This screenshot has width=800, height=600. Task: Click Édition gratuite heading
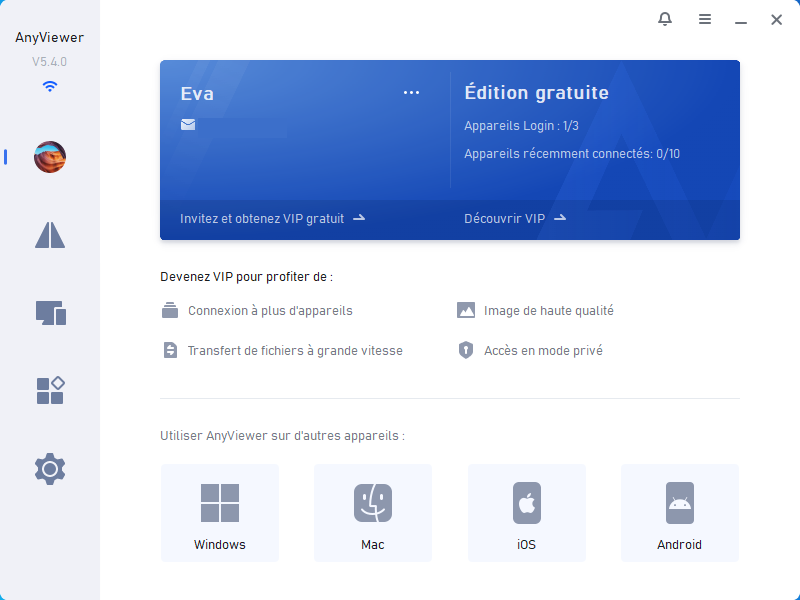536,93
